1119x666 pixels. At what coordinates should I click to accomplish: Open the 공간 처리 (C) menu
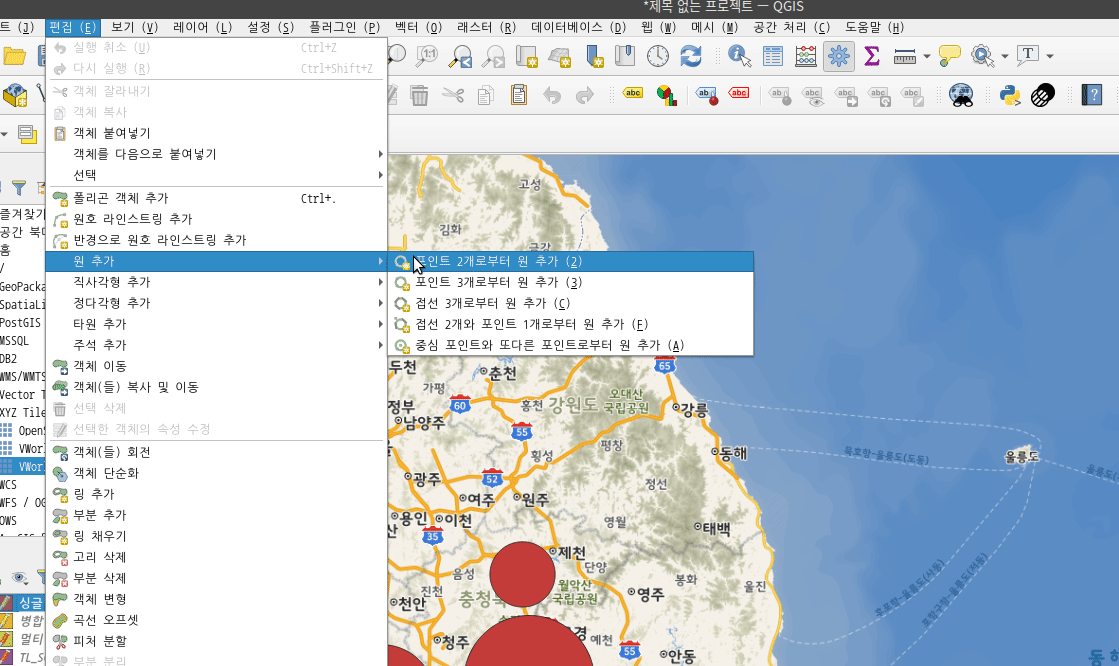(x=791, y=27)
